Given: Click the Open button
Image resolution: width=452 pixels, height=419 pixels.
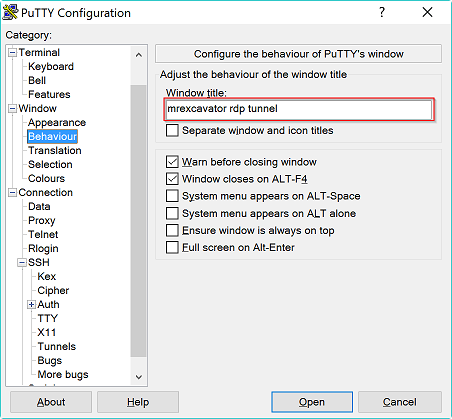Looking at the screenshot, I should (x=312, y=402).
